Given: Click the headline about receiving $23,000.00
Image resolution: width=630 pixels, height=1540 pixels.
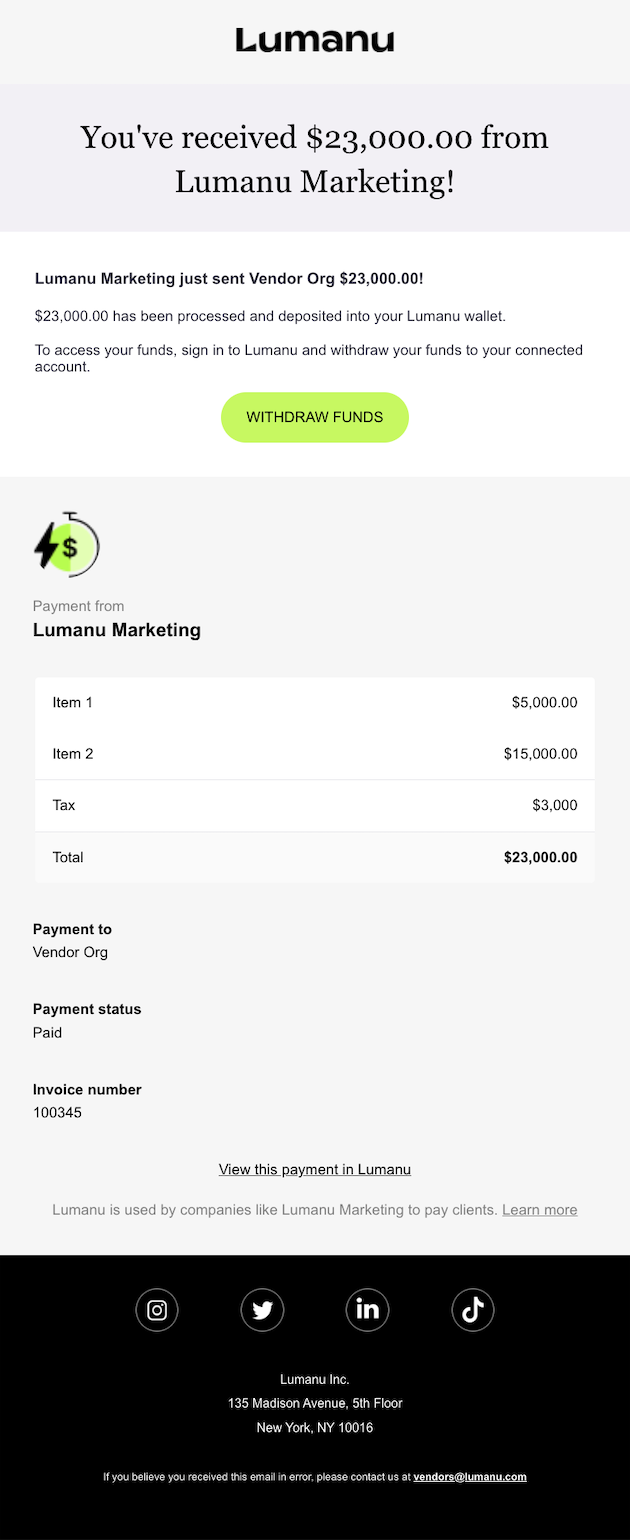Looking at the screenshot, I should tap(315, 158).
